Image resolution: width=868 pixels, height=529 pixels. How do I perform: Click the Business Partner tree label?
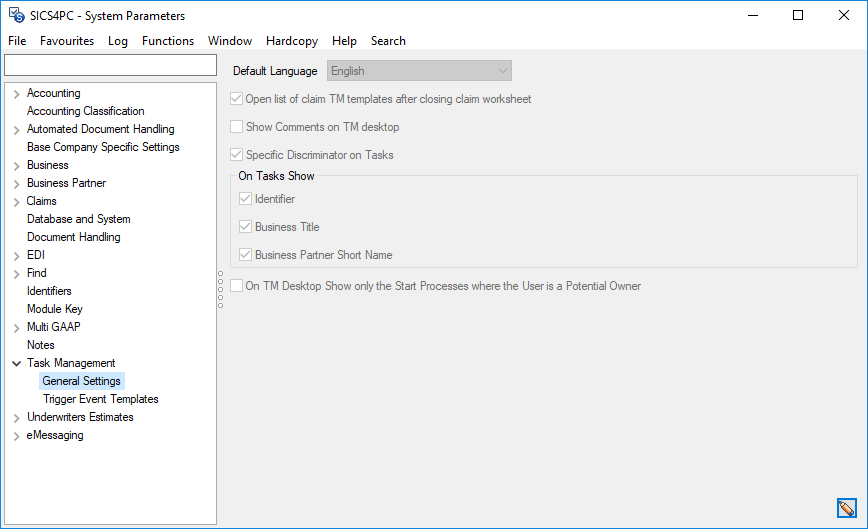(66, 183)
